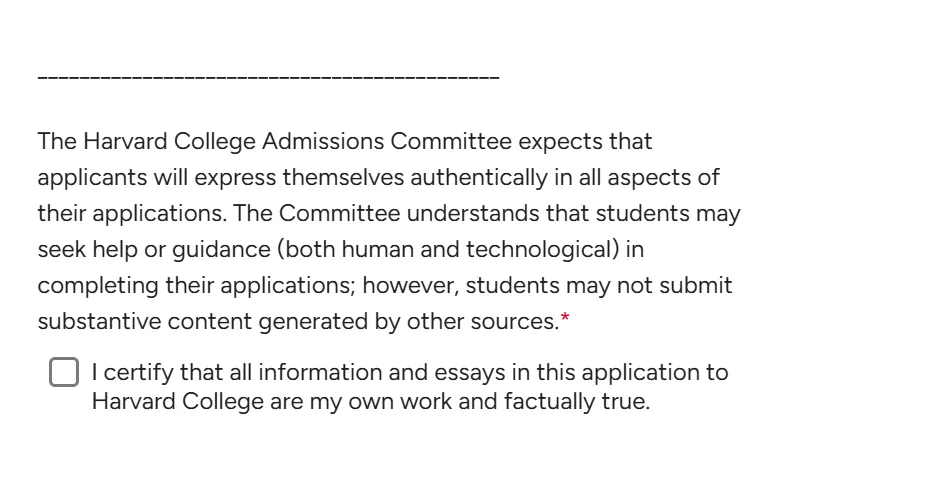Image resolution: width=930 pixels, height=483 pixels.
Task: Click the words 'this application to' in the label
Action: point(632,373)
